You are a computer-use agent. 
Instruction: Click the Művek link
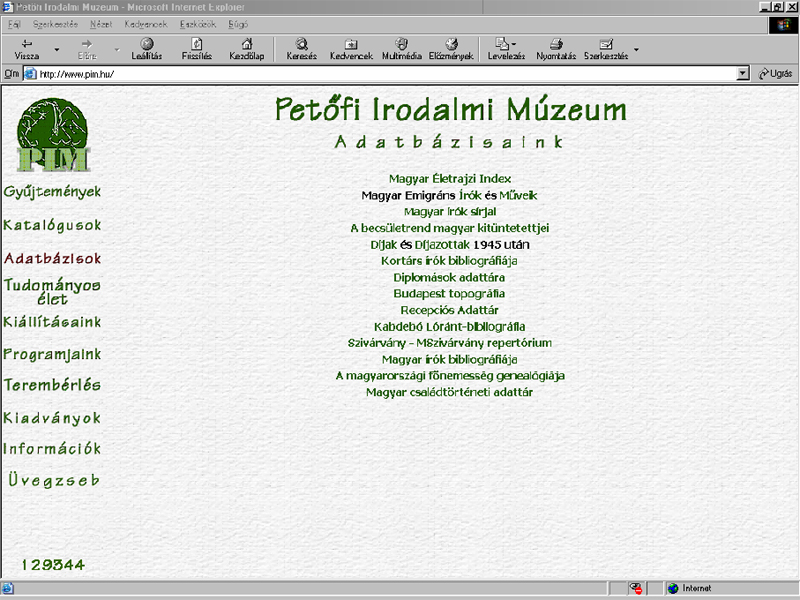pos(518,195)
